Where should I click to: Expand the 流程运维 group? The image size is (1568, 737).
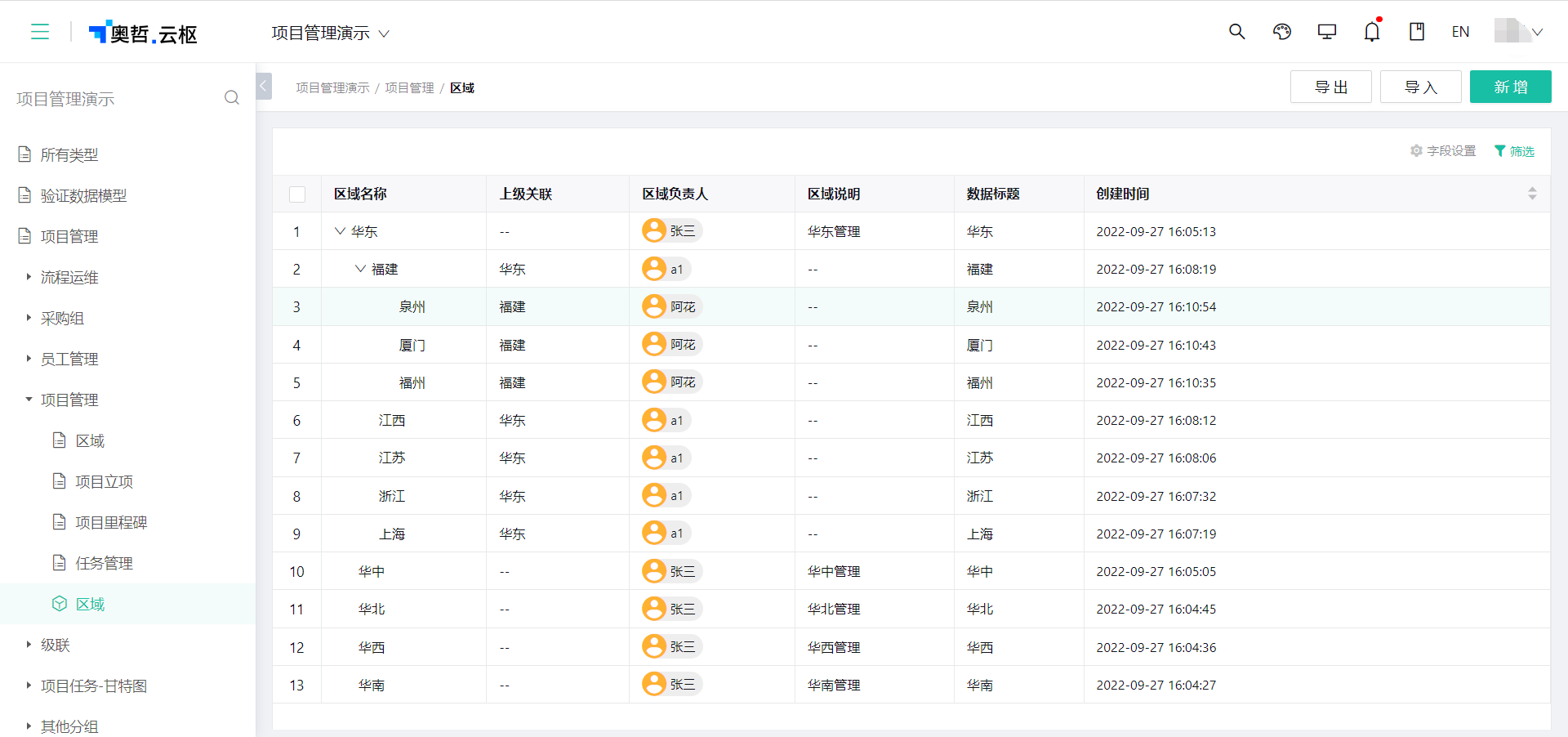(x=69, y=277)
